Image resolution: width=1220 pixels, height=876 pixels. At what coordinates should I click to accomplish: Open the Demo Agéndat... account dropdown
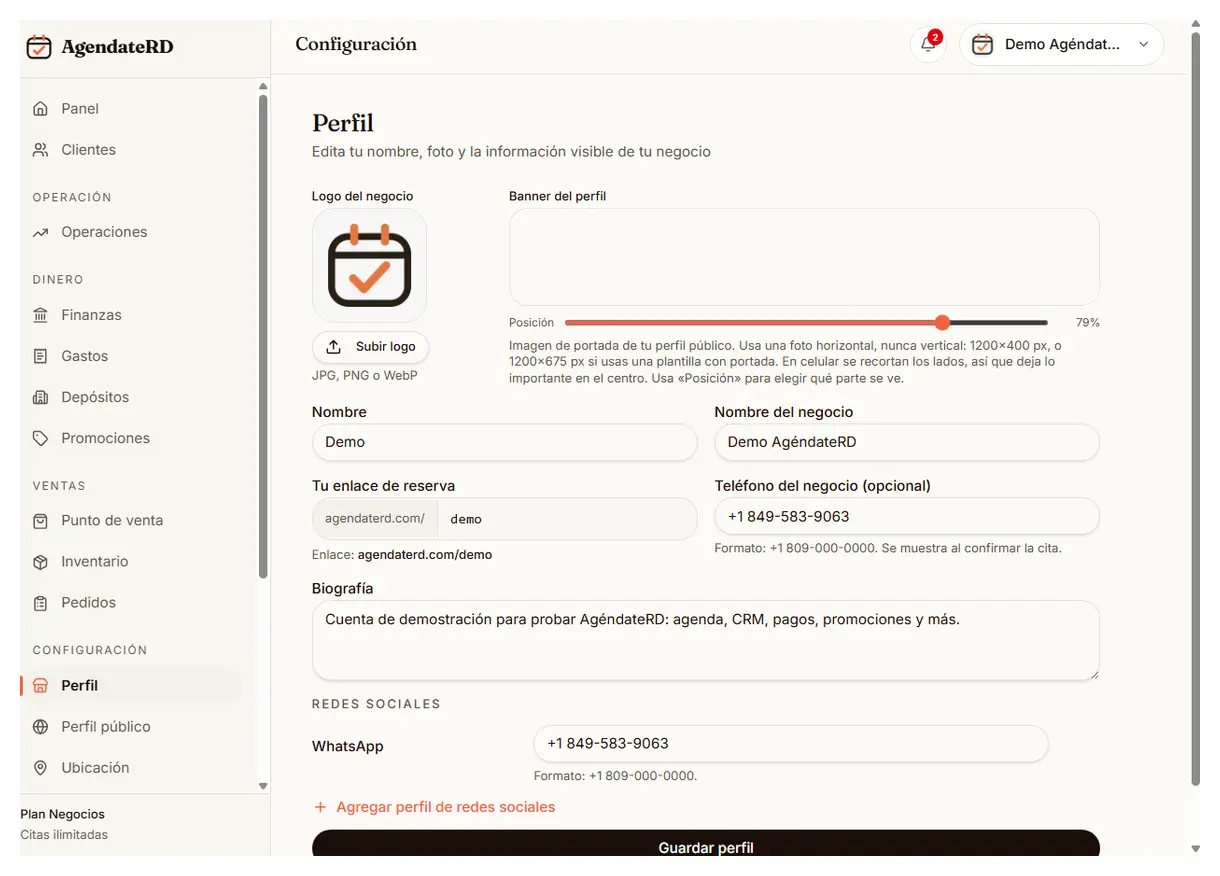(x=1061, y=44)
